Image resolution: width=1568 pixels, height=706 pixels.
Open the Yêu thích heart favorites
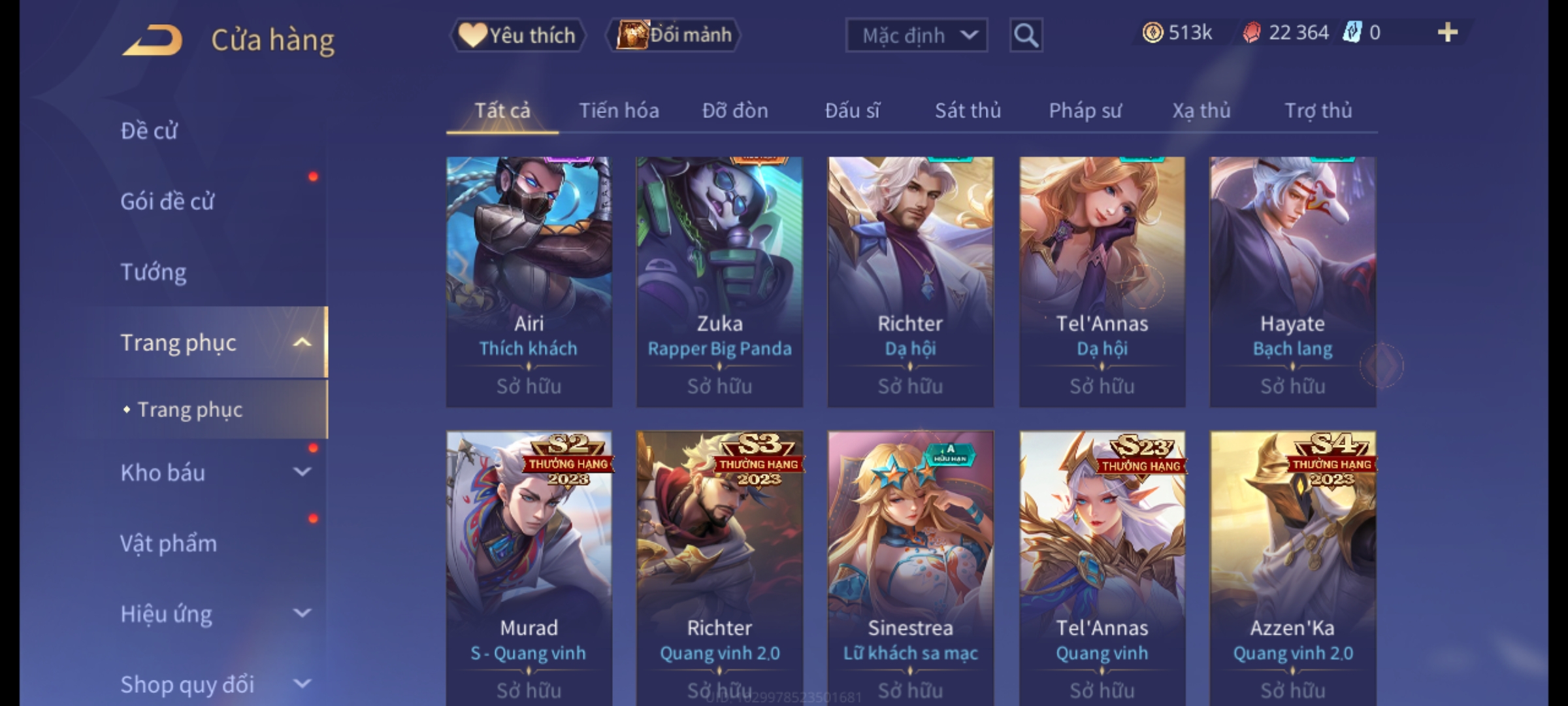click(x=517, y=35)
